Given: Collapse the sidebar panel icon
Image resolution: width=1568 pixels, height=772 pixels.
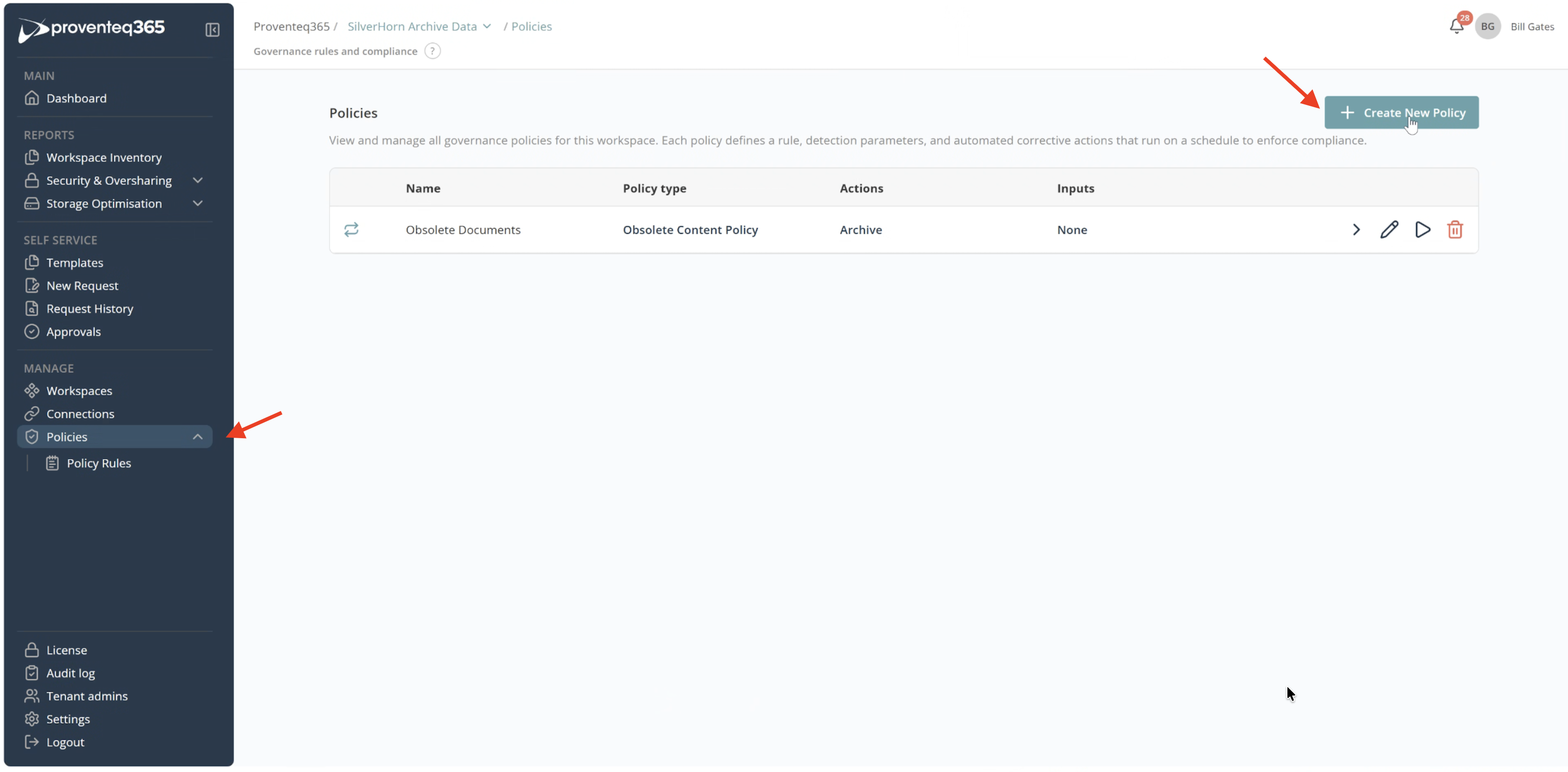Looking at the screenshot, I should (212, 29).
